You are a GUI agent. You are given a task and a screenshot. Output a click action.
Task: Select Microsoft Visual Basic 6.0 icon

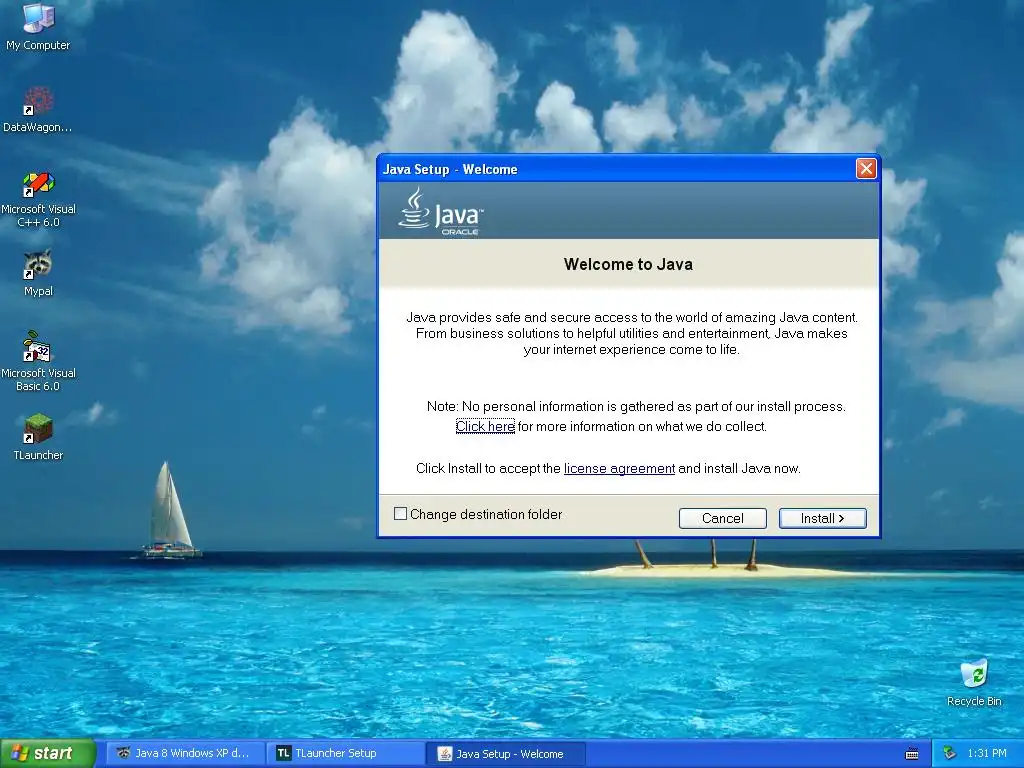coord(38,361)
